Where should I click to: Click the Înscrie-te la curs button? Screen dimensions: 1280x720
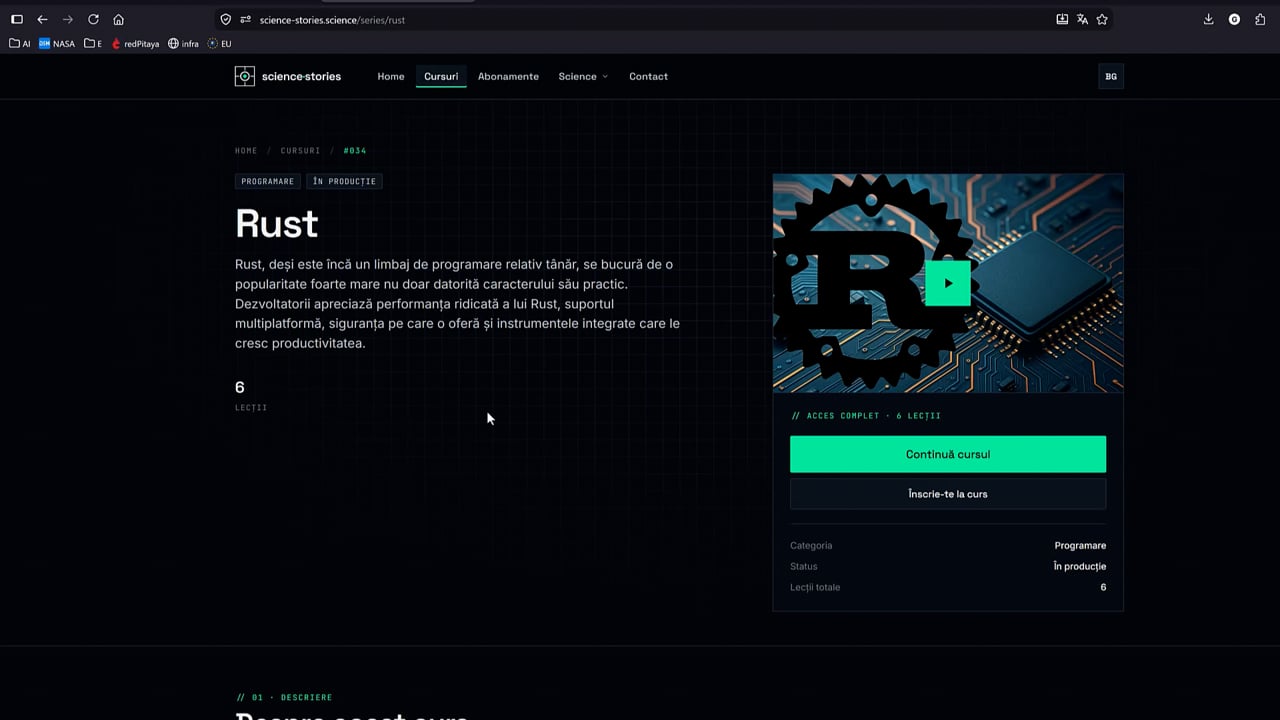948,494
